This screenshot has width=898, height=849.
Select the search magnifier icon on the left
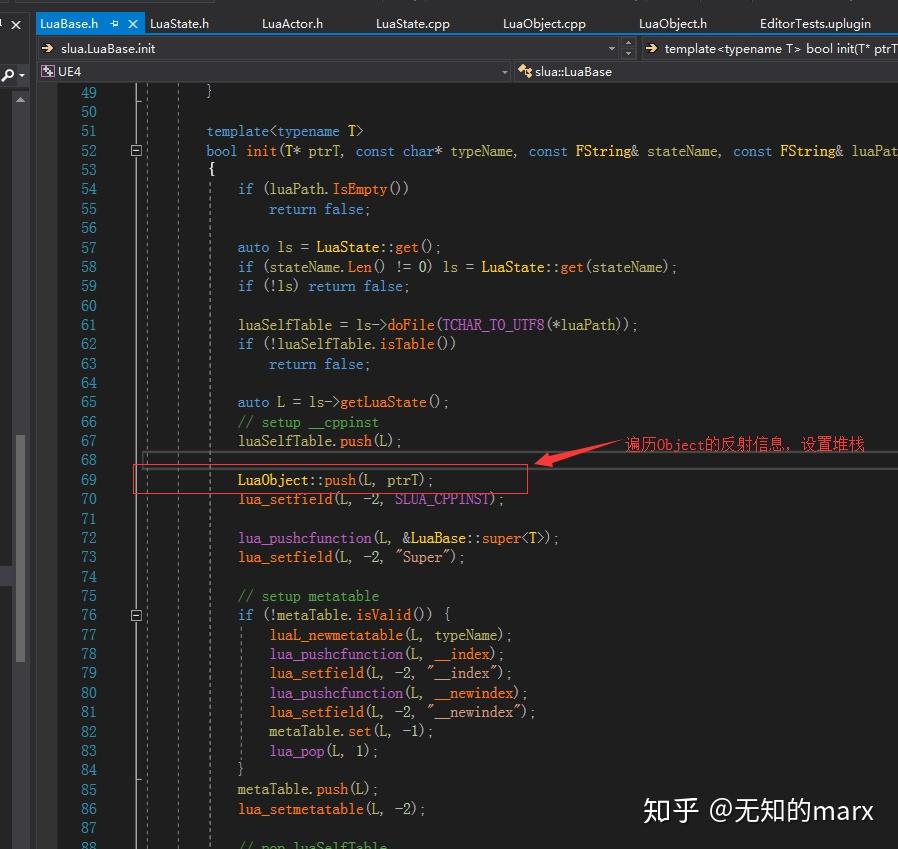pos(8,74)
